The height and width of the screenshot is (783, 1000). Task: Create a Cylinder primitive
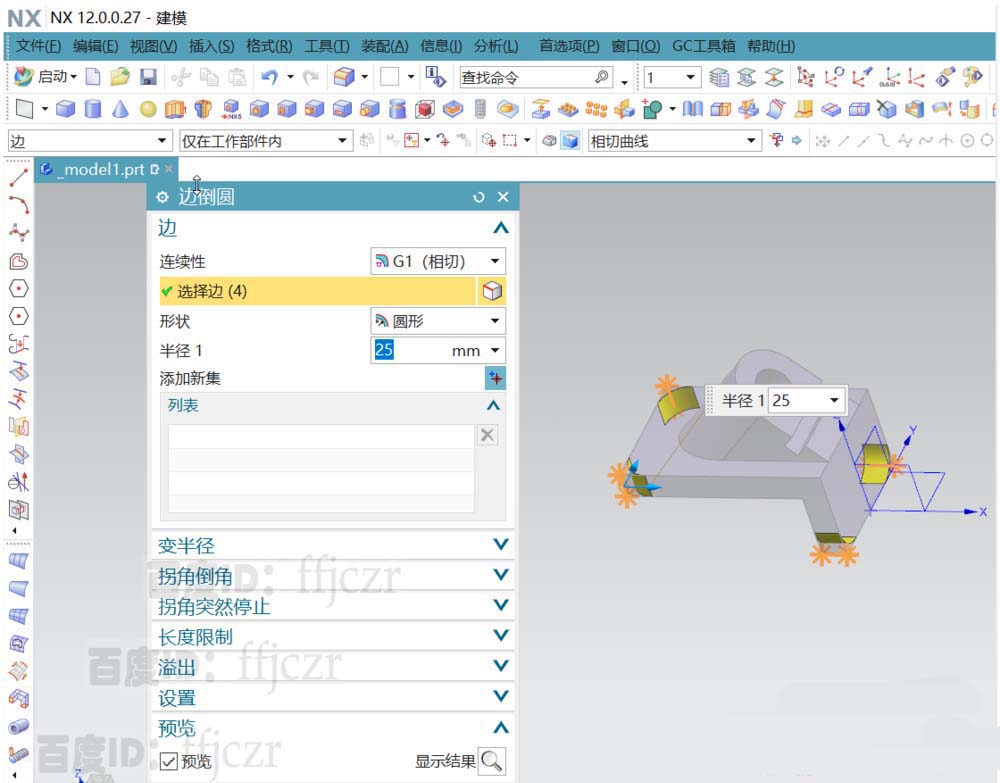tap(93, 109)
